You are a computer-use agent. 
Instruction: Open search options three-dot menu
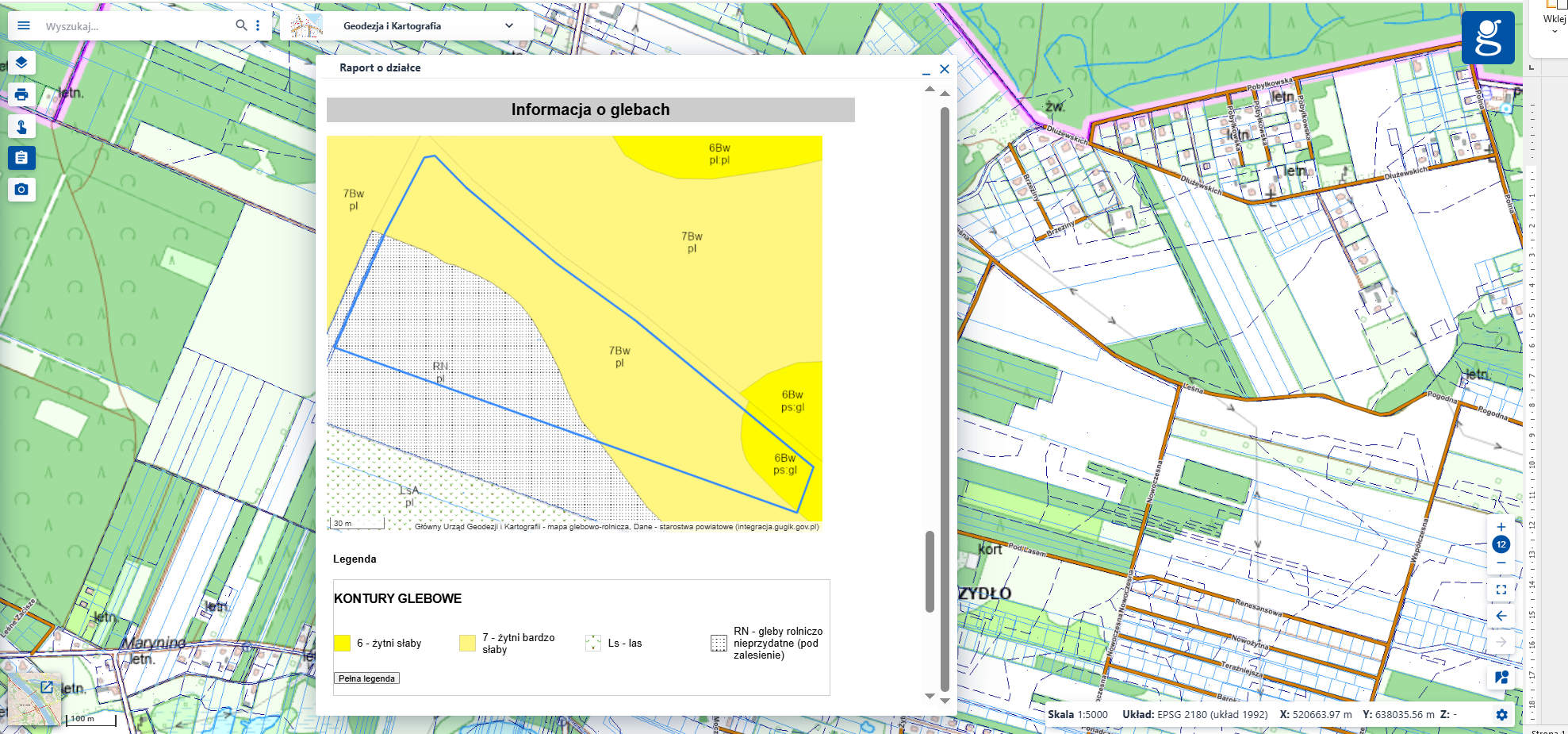(x=258, y=25)
